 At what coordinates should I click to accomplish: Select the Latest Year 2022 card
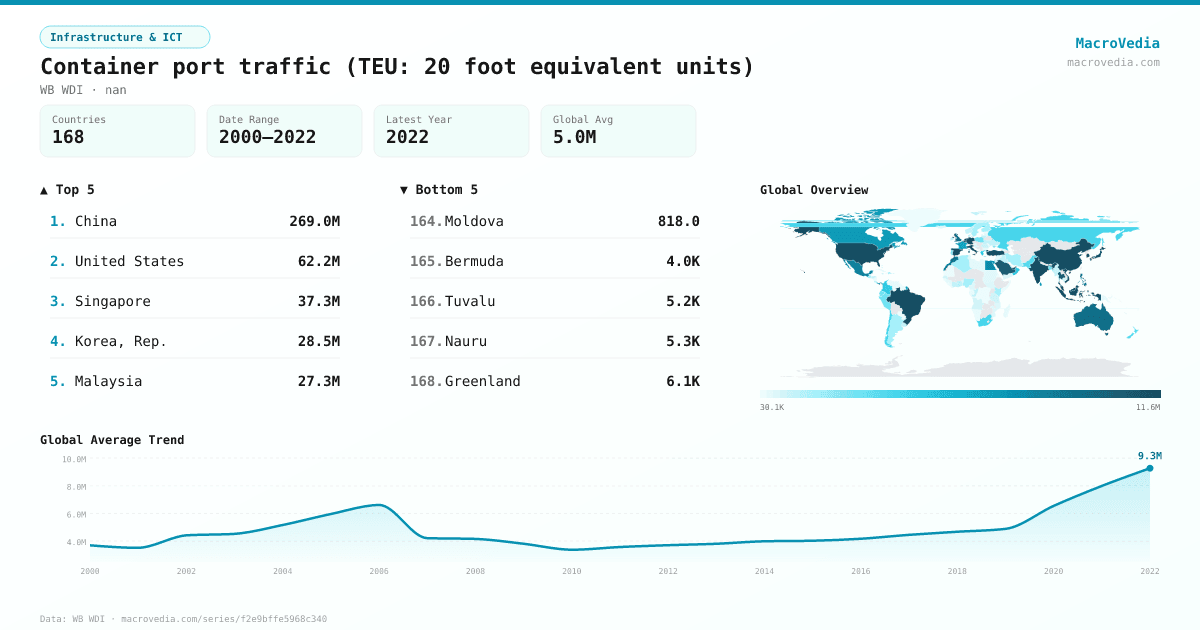pyautogui.click(x=451, y=131)
